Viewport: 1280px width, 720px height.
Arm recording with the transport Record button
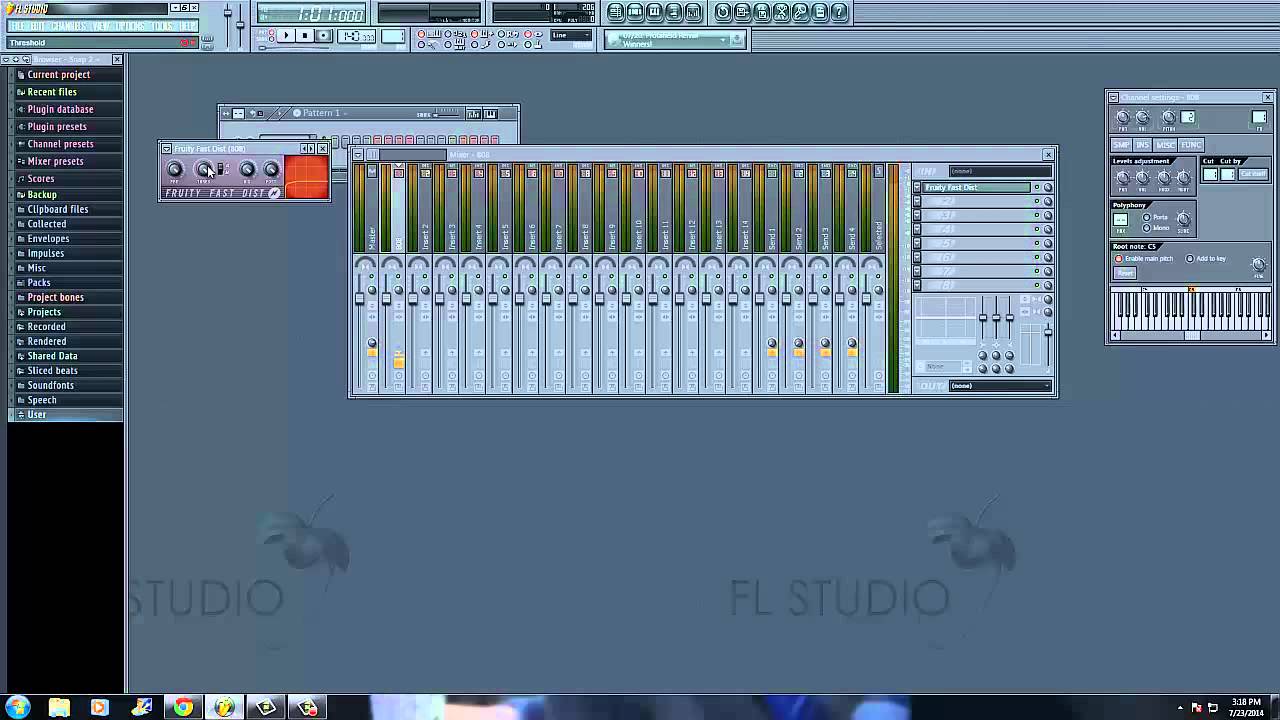[x=323, y=36]
